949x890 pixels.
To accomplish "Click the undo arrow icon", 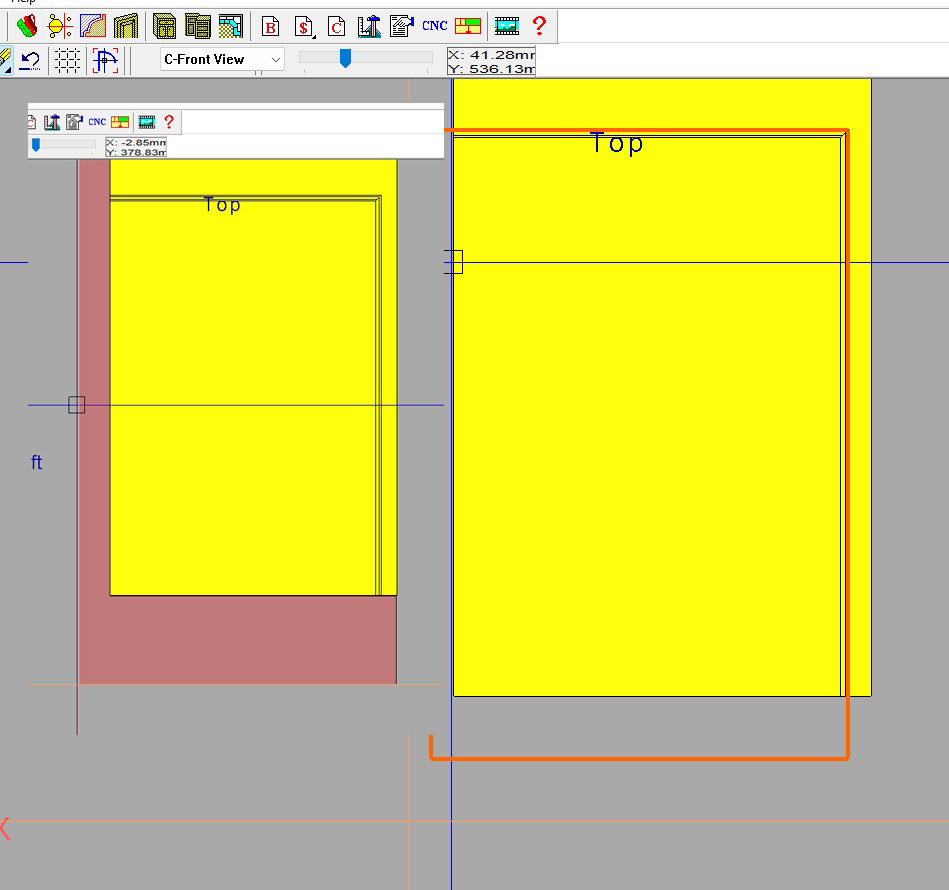I will pyautogui.click(x=30, y=60).
